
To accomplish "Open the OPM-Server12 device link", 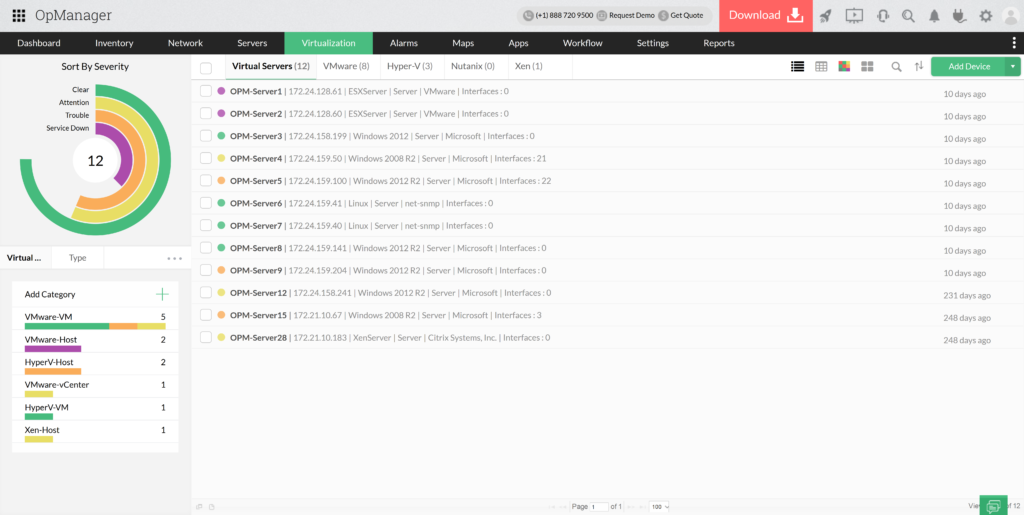I will [258, 293].
